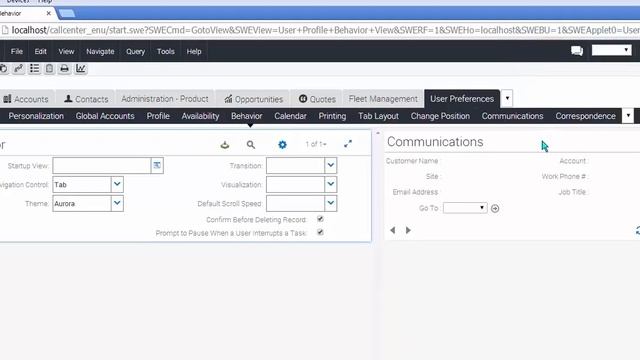The height and width of the screenshot is (360, 640).
Task: Click the save icon in Behavior applet
Action: pos(225,144)
